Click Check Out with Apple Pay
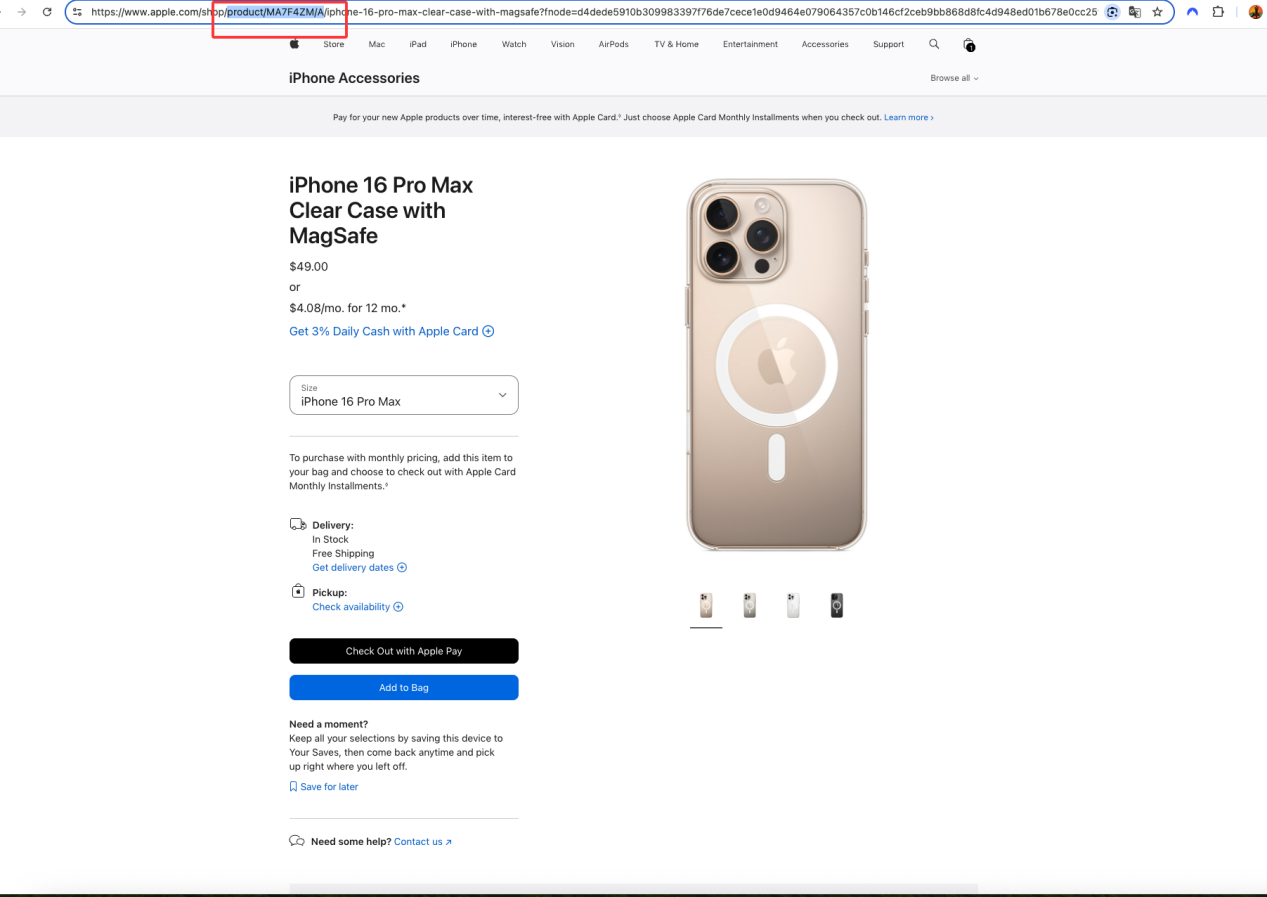This screenshot has height=897, width=1267. 403,651
